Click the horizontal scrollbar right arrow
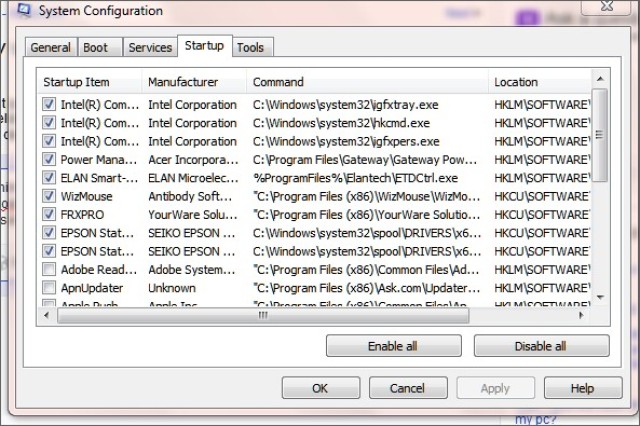Viewport: 640px width, 426px height. coord(581,315)
